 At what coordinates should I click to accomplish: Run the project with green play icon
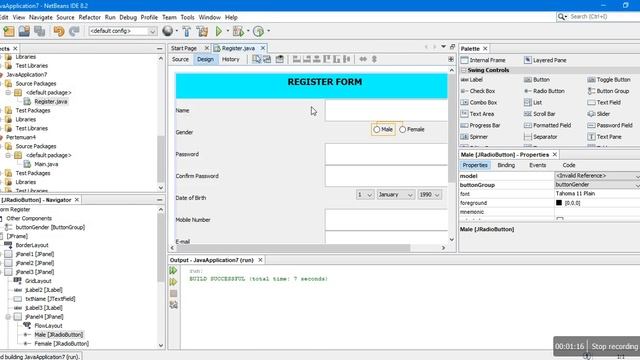[x=219, y=31]
